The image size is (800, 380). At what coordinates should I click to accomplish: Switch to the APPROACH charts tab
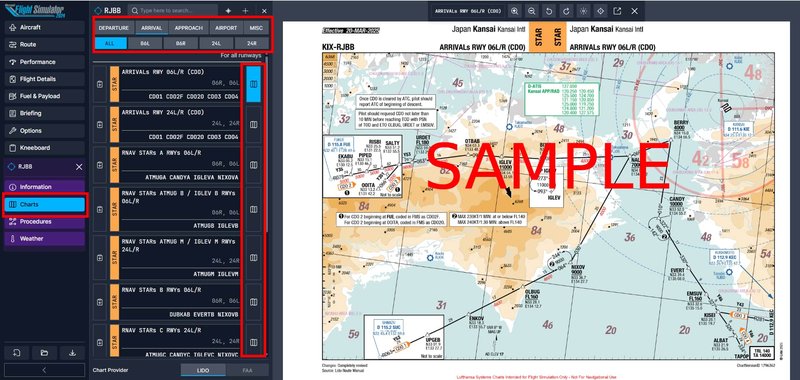click(188, 28)
